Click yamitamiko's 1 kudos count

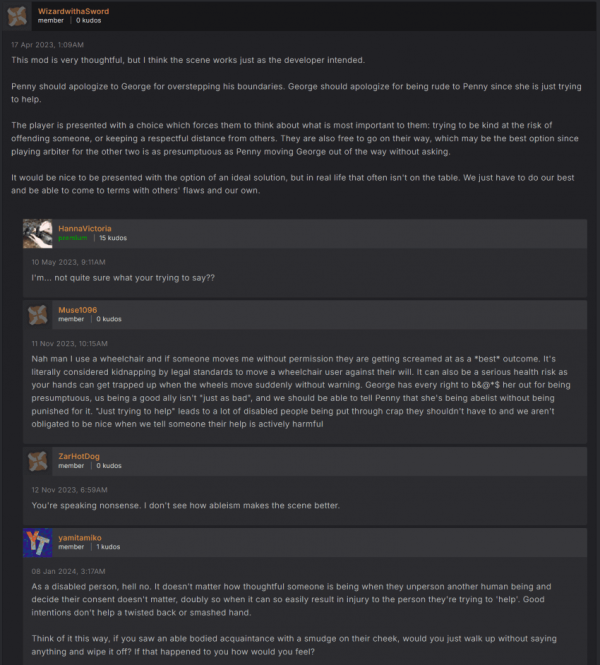pos(108,547)
